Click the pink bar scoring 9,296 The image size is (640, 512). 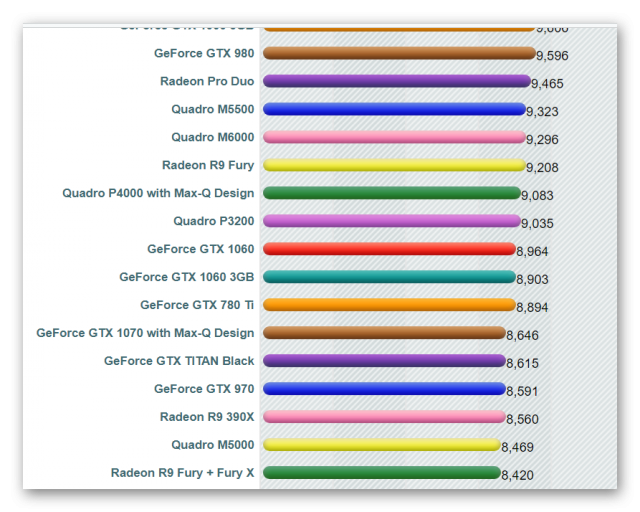pos(394,137)
